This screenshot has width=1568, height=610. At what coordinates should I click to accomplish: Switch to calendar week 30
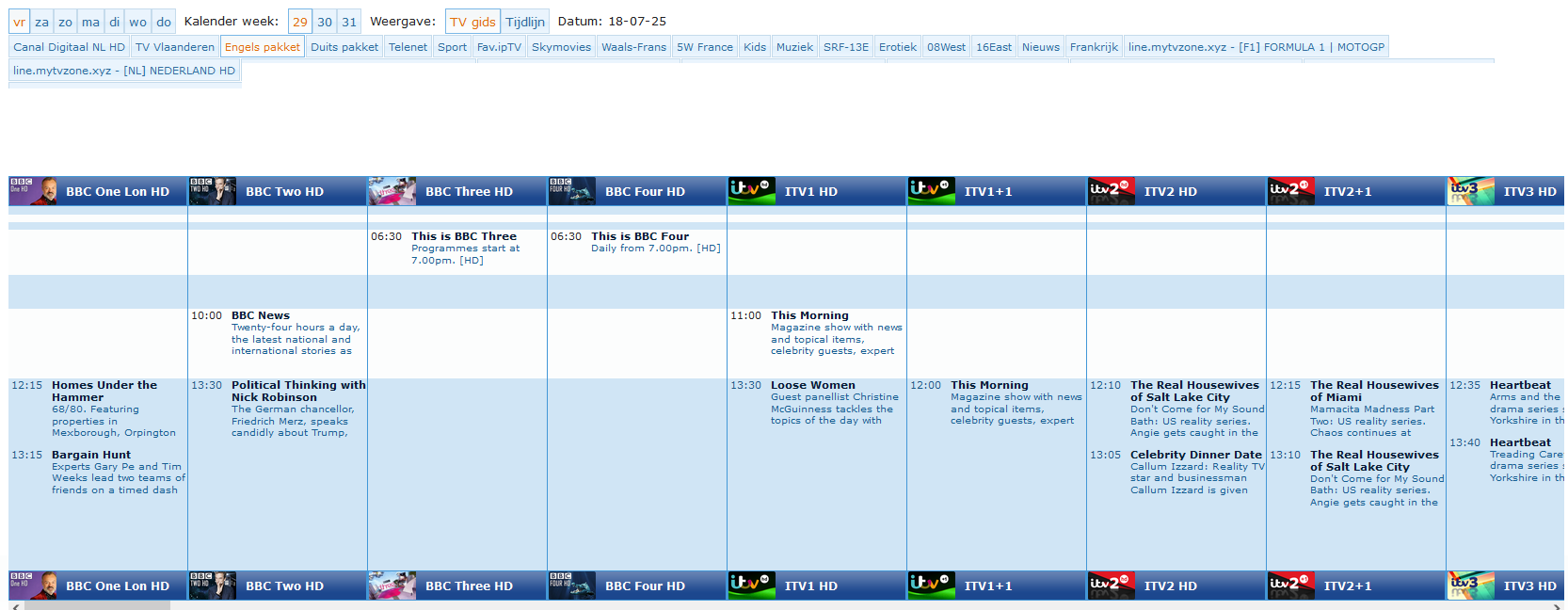[x=325, y=22]
